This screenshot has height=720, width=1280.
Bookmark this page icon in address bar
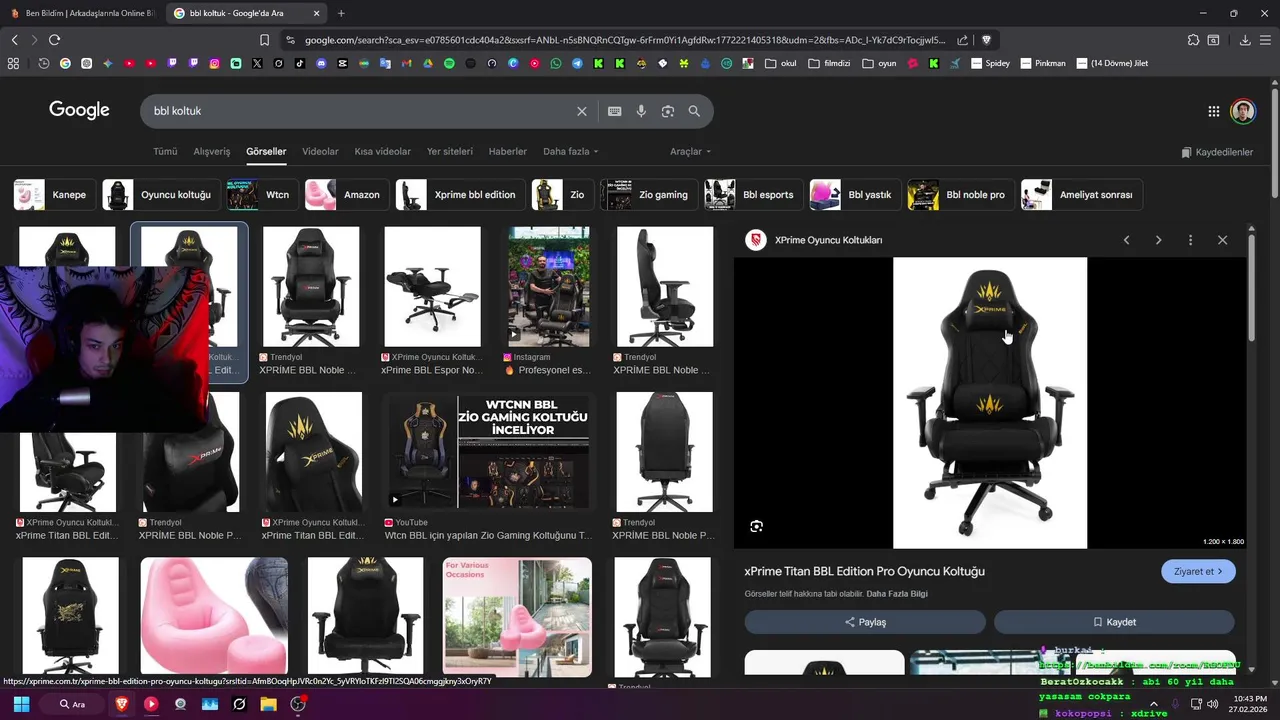click(264, 40)
